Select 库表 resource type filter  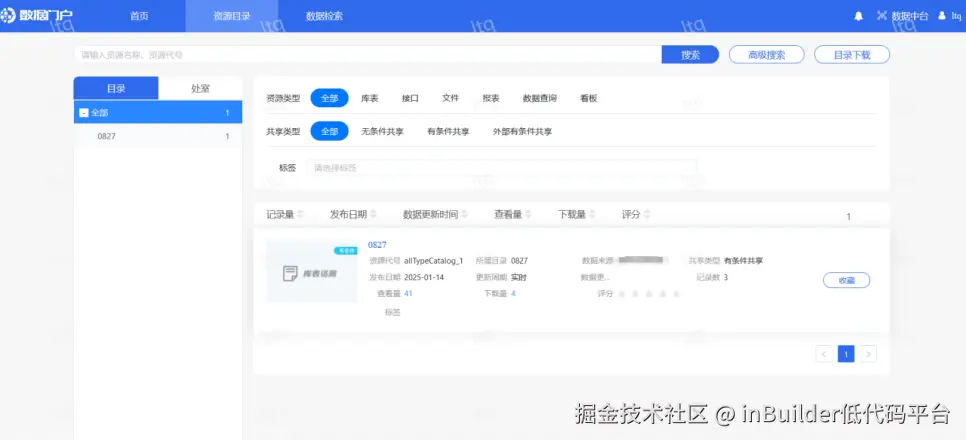coord(370,99)
